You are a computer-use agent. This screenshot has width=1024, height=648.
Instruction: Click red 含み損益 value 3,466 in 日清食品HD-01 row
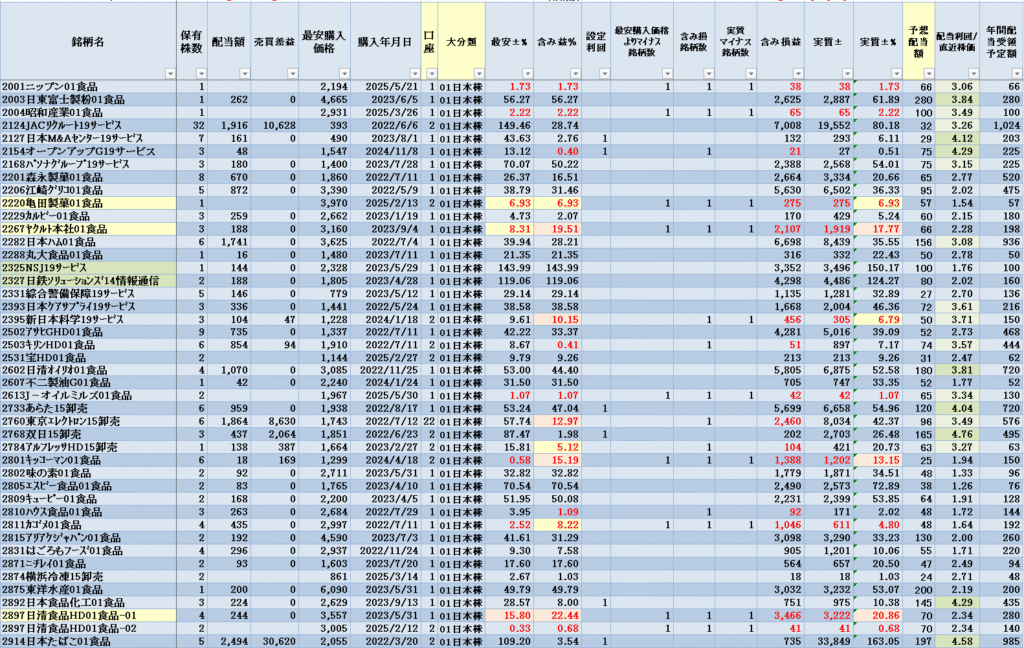(x=788, y=615)
